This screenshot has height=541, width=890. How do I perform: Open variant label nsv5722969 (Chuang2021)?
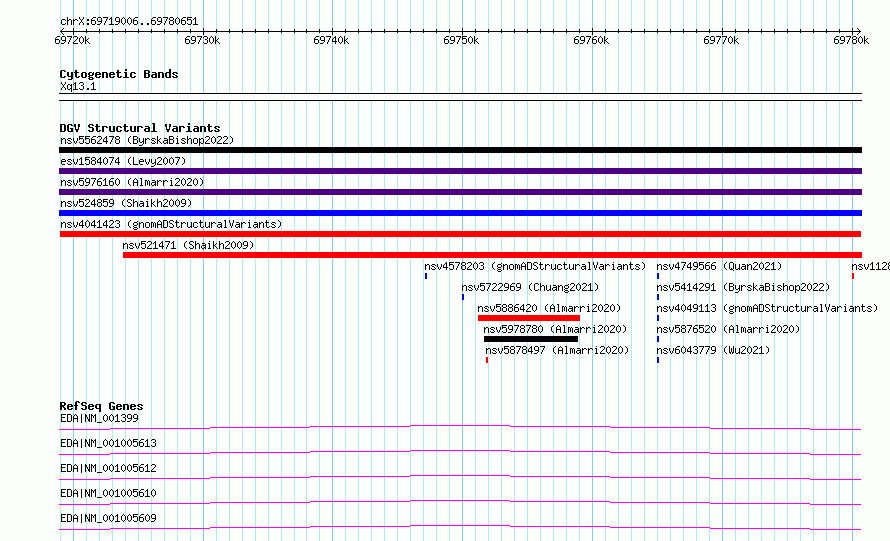click(x=530, y=287)
